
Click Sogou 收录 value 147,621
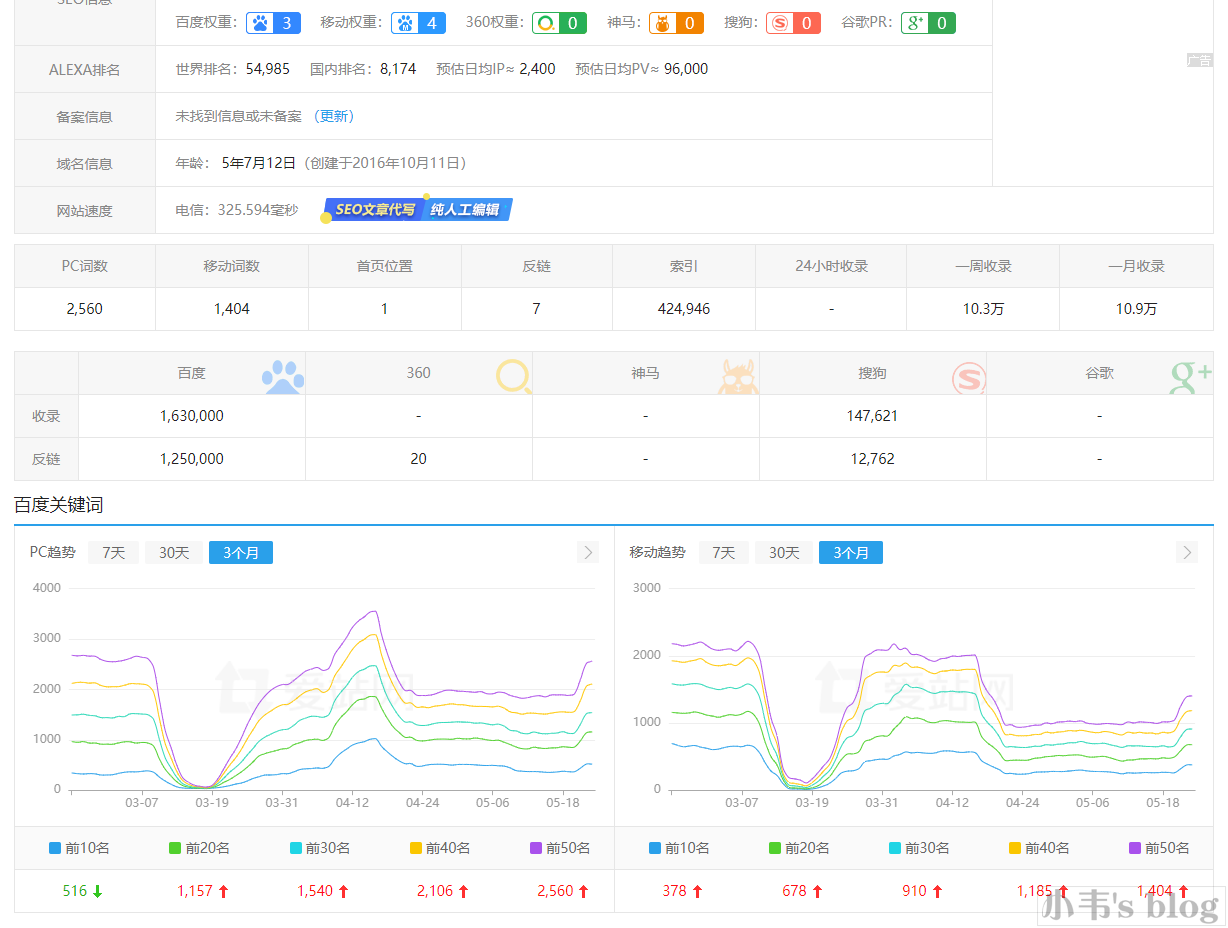click(872, 416)
